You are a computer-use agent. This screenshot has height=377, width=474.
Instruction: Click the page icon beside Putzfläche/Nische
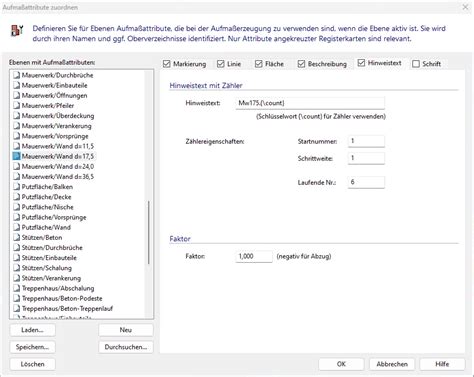16,207
